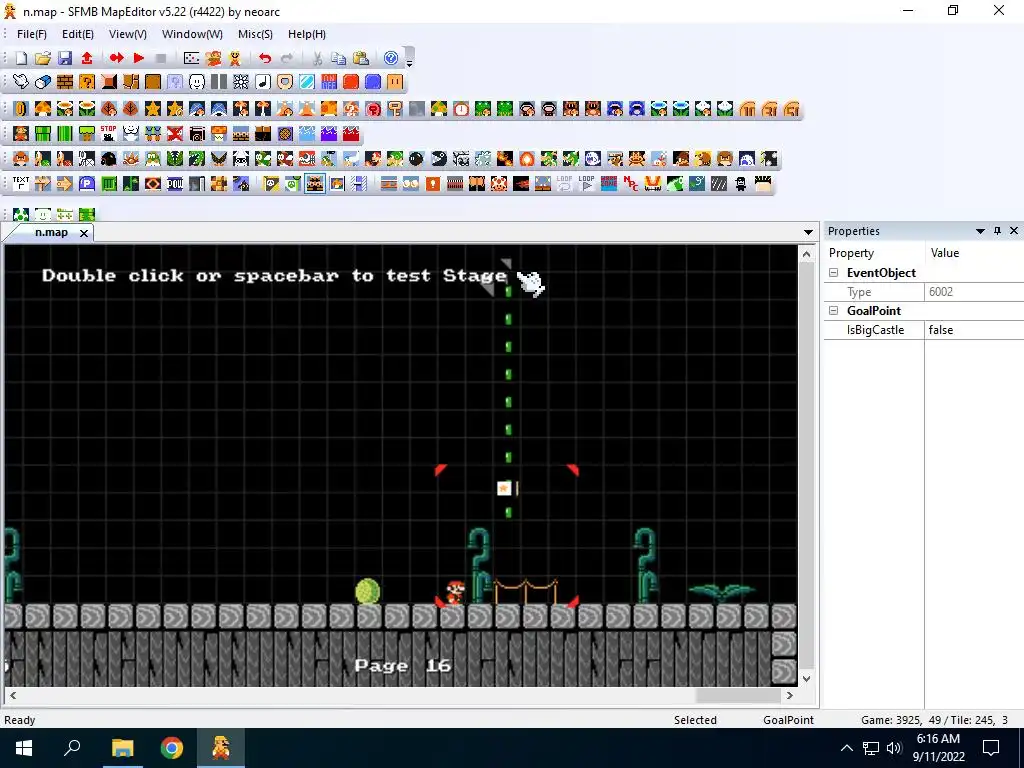The image size is (1024, 768).
Task: Close the n.map tab
Action: pyautogui.click(x=84, y=233)
